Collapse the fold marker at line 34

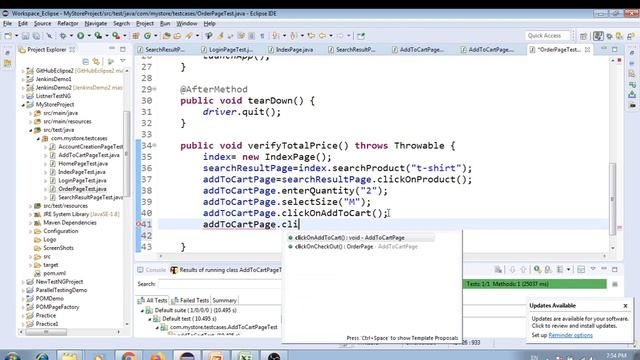click(x=155, y=145)
